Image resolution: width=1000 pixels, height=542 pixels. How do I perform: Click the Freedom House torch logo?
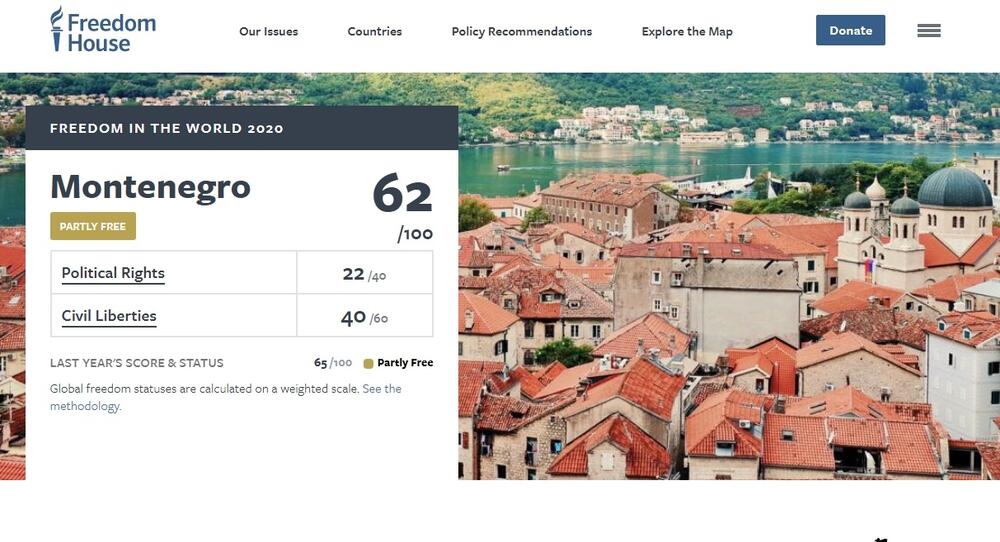(x=57, y=30)
